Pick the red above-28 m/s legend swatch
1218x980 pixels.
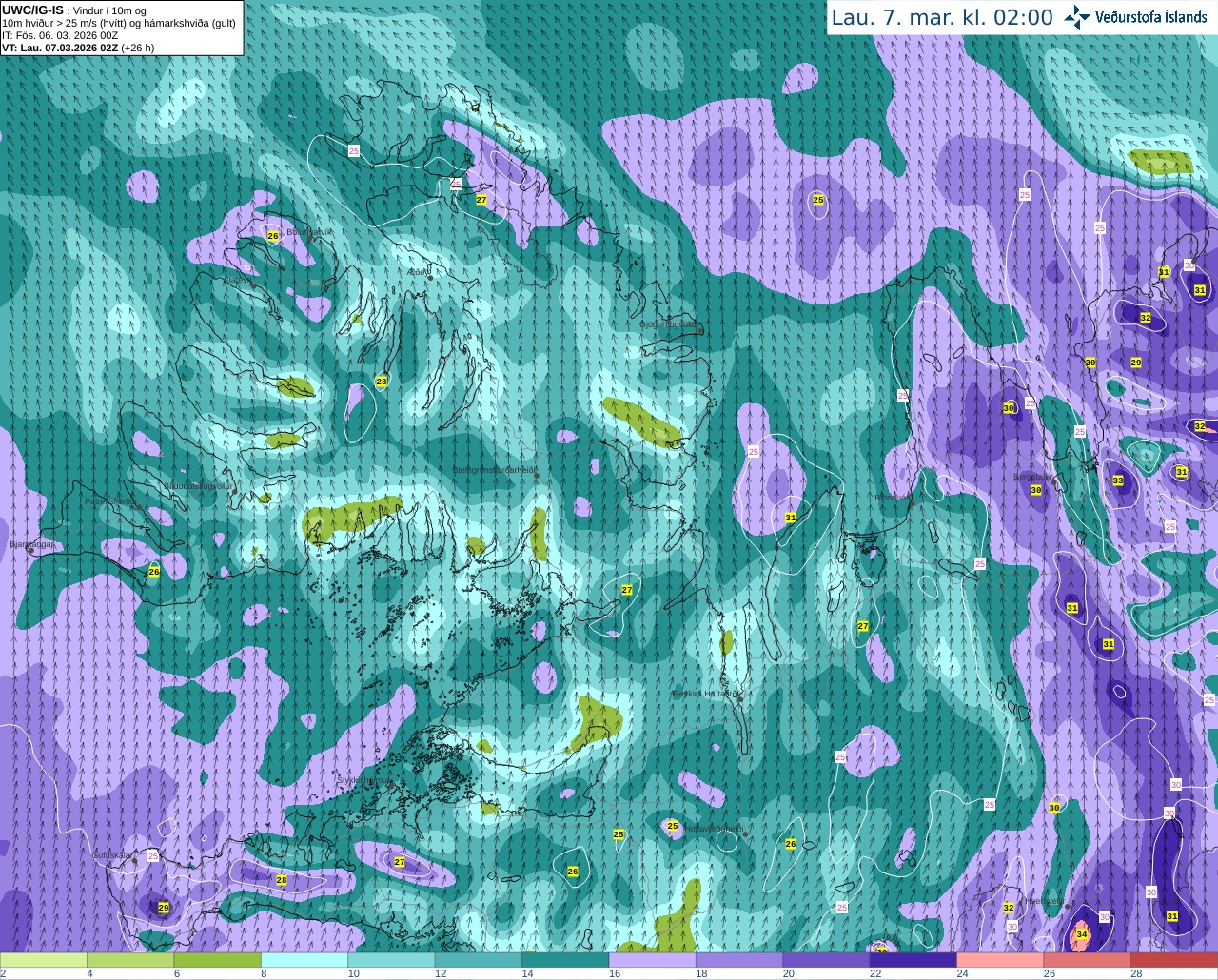coord(1174,960)
